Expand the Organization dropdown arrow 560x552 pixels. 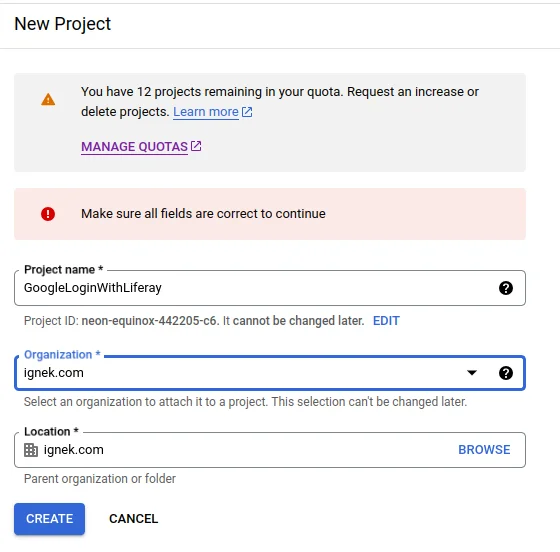click(x=472, y=373)
